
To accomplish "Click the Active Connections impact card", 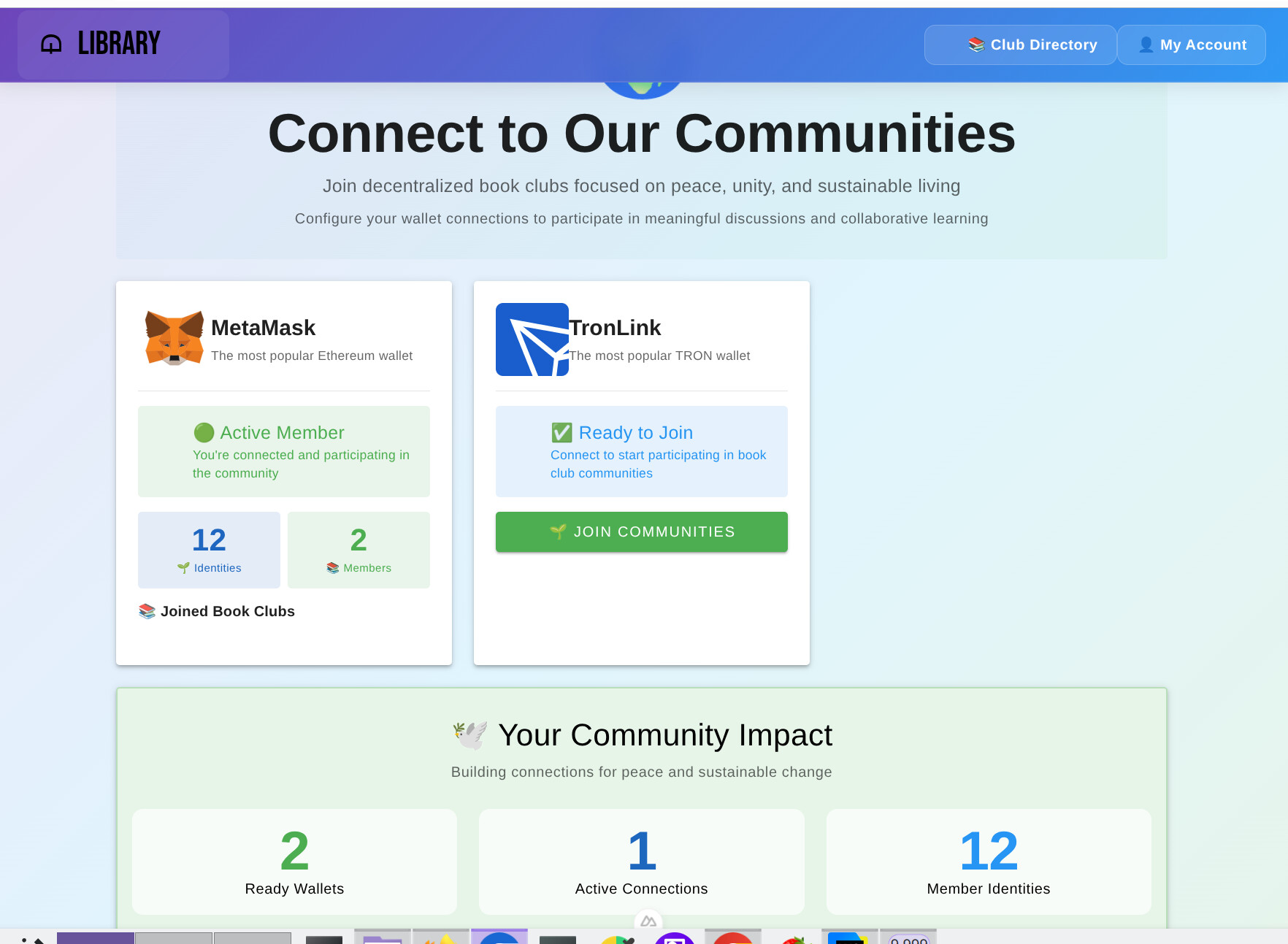I will tap(642, 862).
